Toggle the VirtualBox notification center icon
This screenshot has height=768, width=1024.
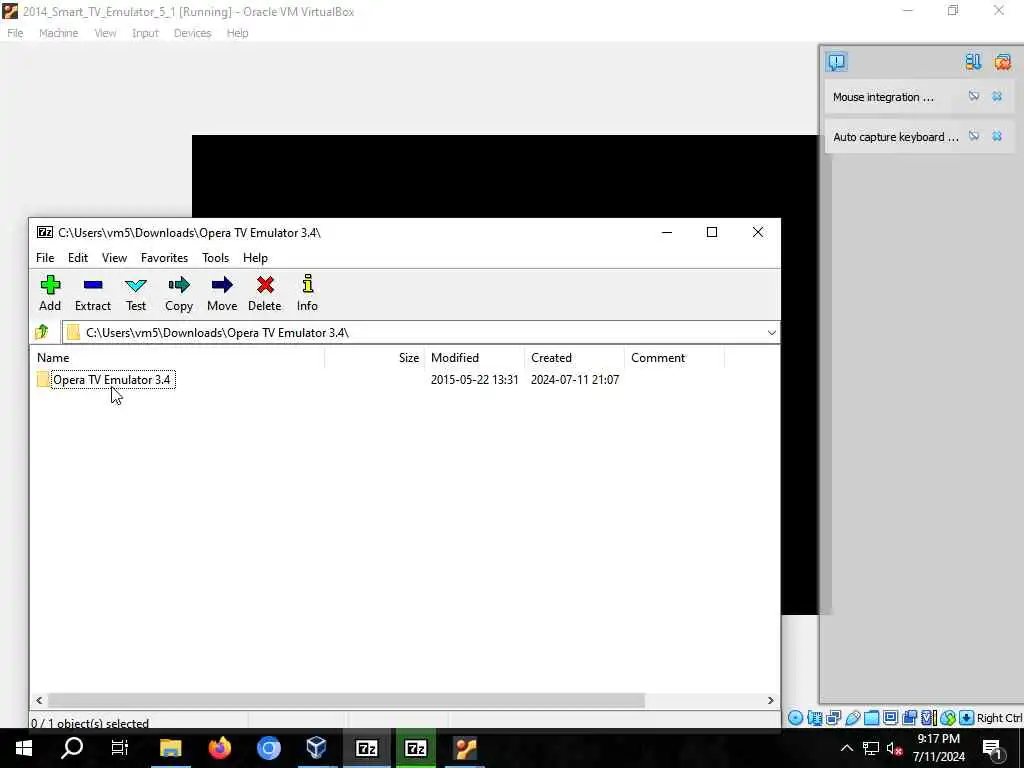pos(837,61)
